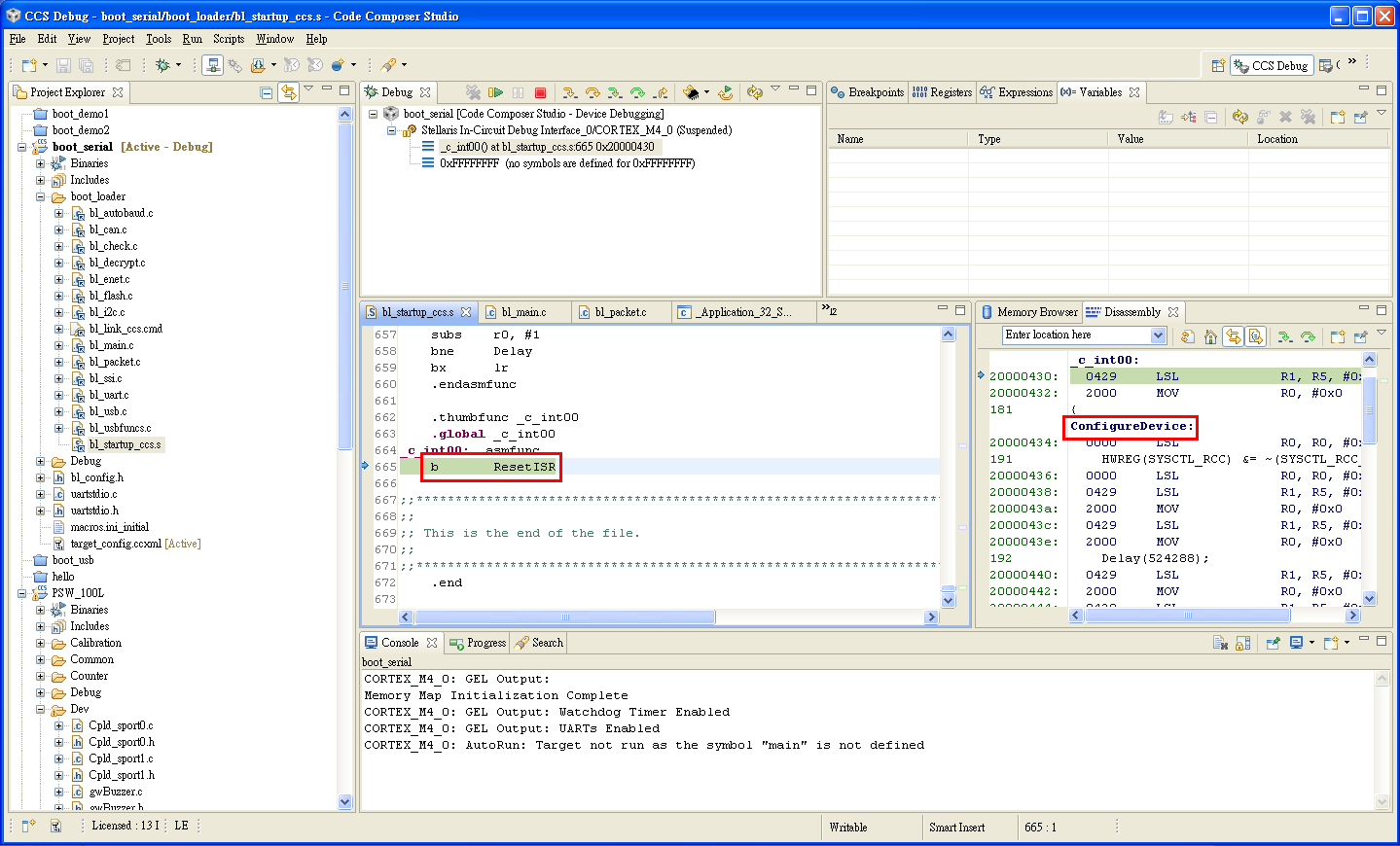Viewport: 1400px width, 846px height.
Task: Click the Load Program icon in toolbar
Action: point(258,65)
